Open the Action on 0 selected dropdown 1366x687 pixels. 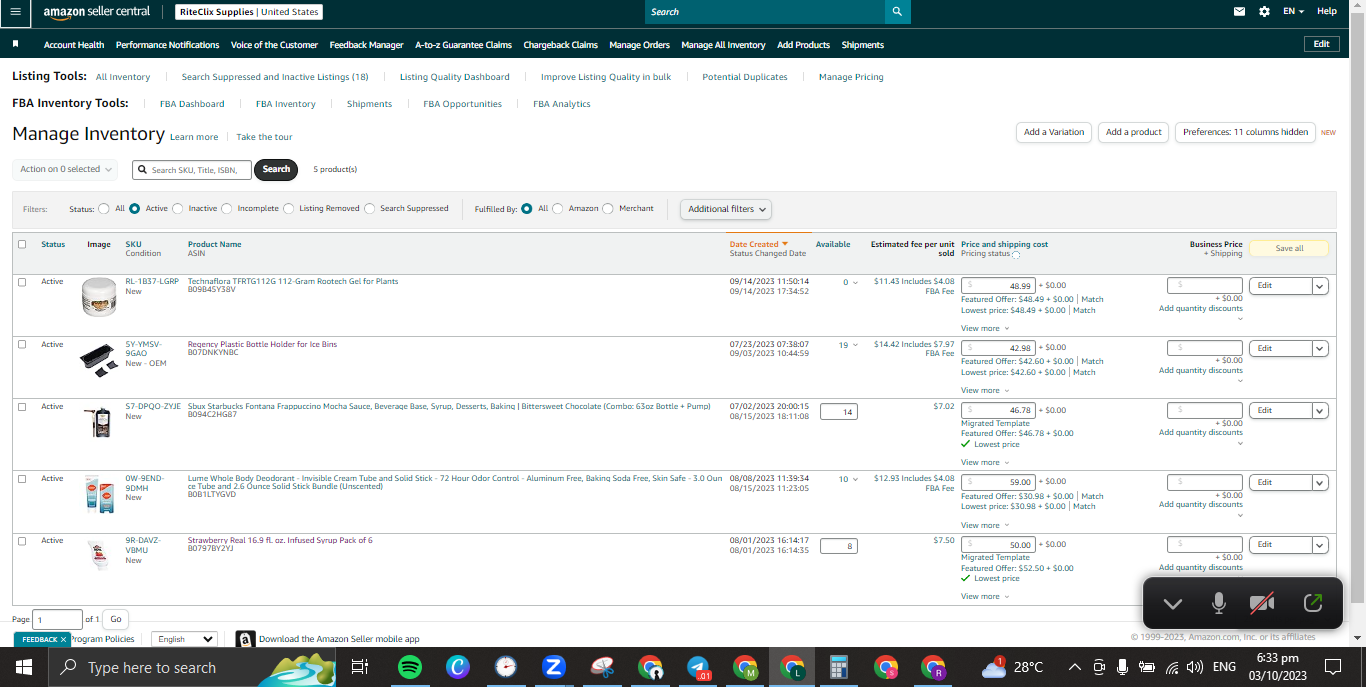tap(65, 169)
